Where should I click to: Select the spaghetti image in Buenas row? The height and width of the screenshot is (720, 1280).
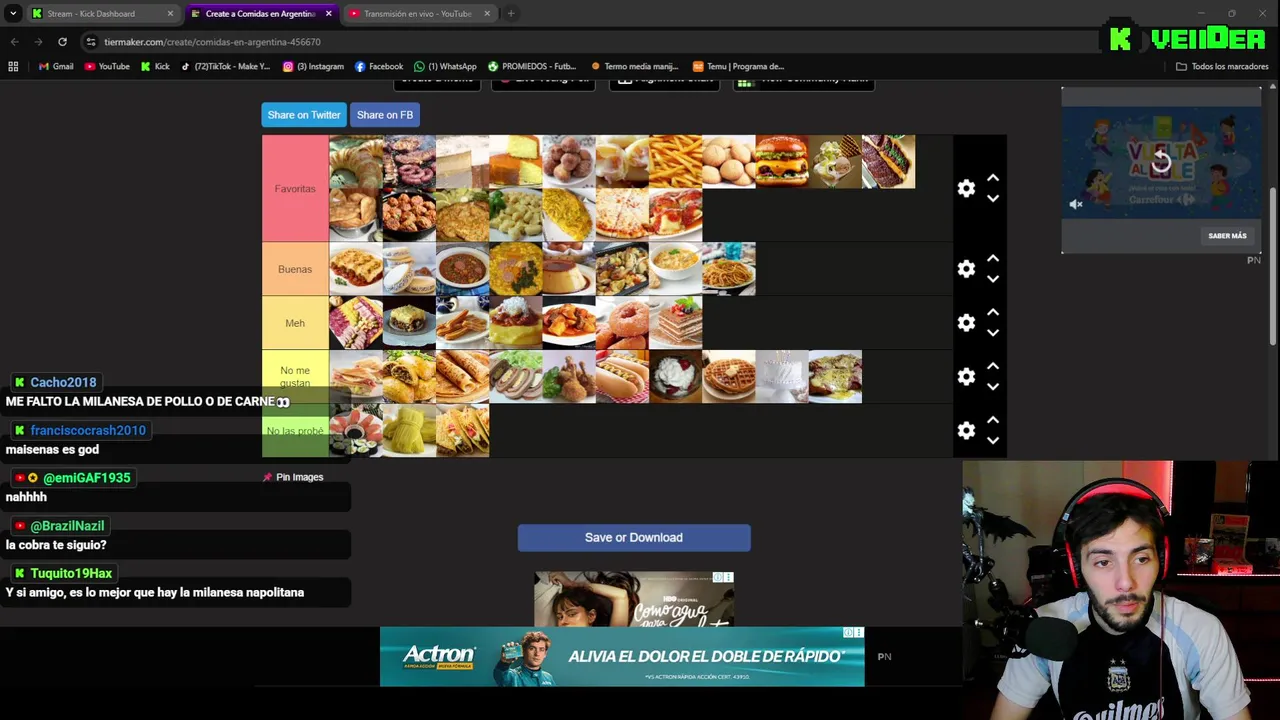tap(729, 269)
